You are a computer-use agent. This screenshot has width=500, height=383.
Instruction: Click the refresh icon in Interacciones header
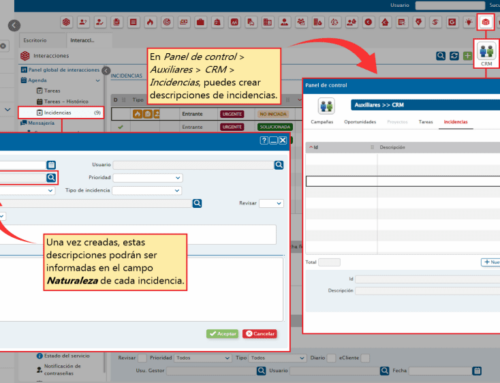pyautogui.click(x=454, y=56)
